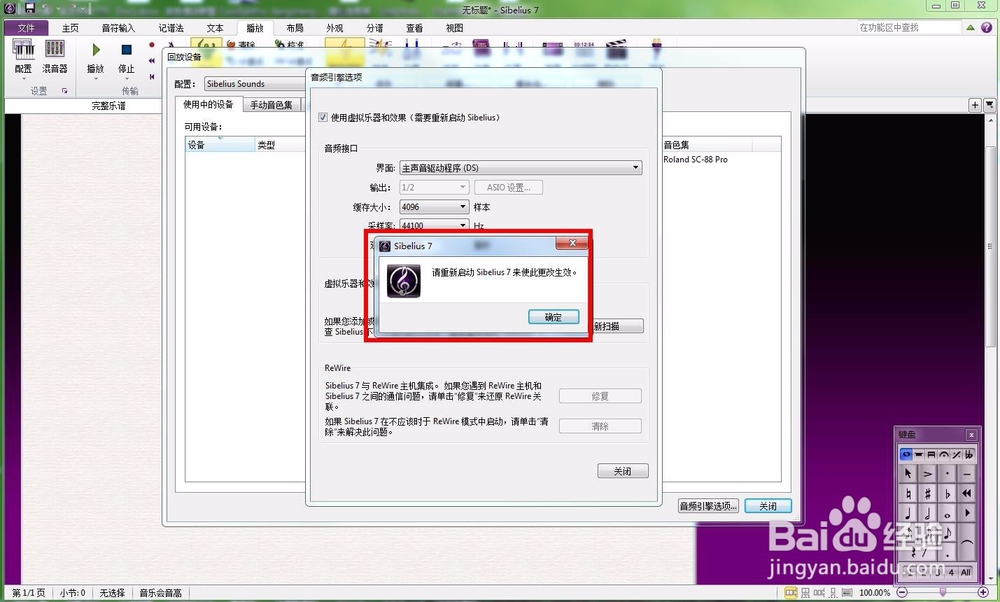
Task: Click the ReWire 清除 button
Action: (x=600, y=426)
